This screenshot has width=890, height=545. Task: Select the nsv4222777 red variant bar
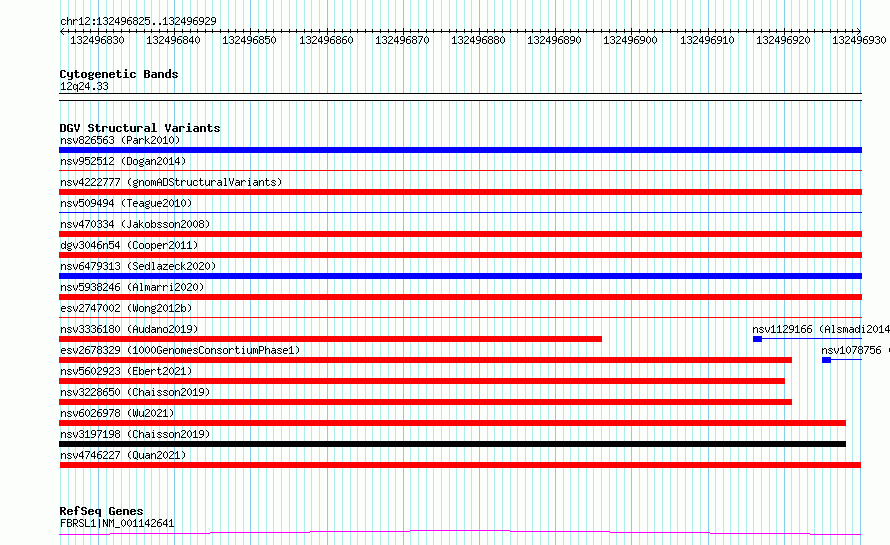coord(460,192)
